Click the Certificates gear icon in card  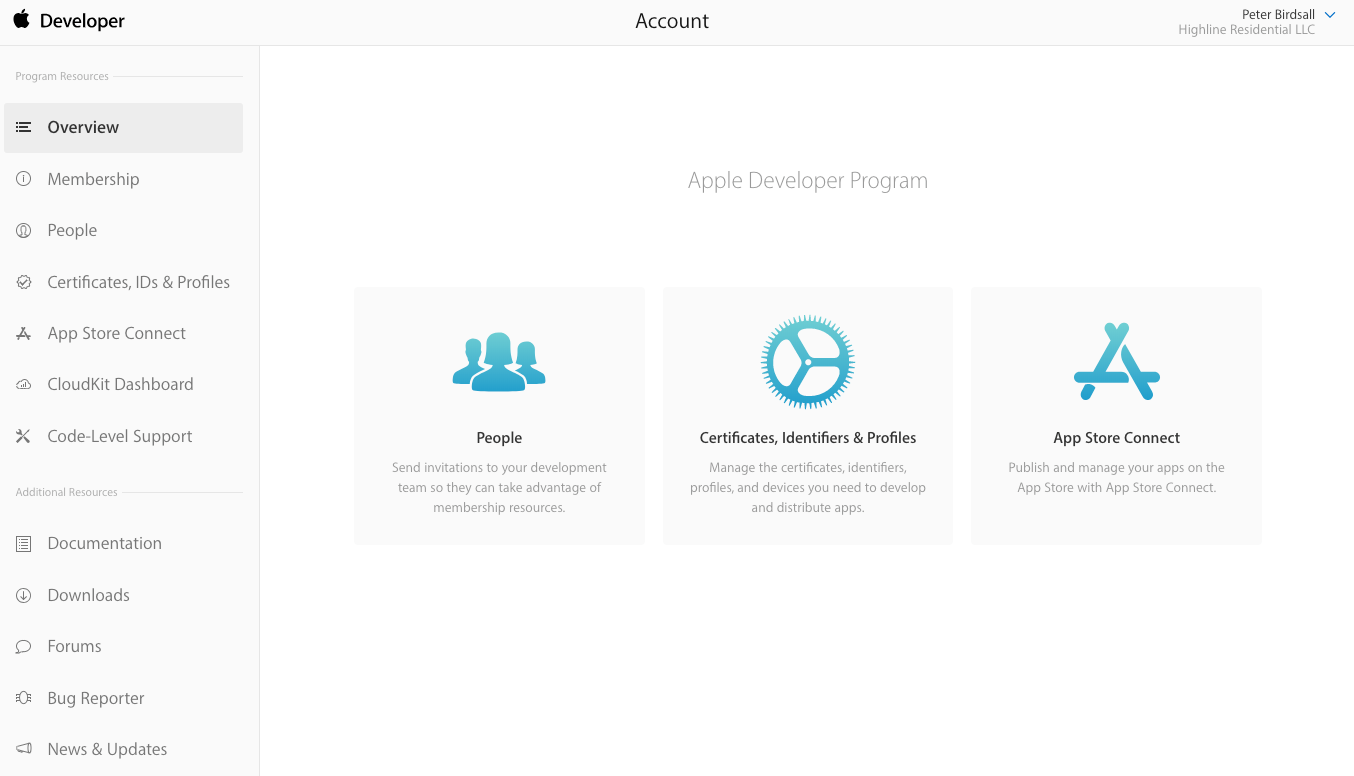808,362
